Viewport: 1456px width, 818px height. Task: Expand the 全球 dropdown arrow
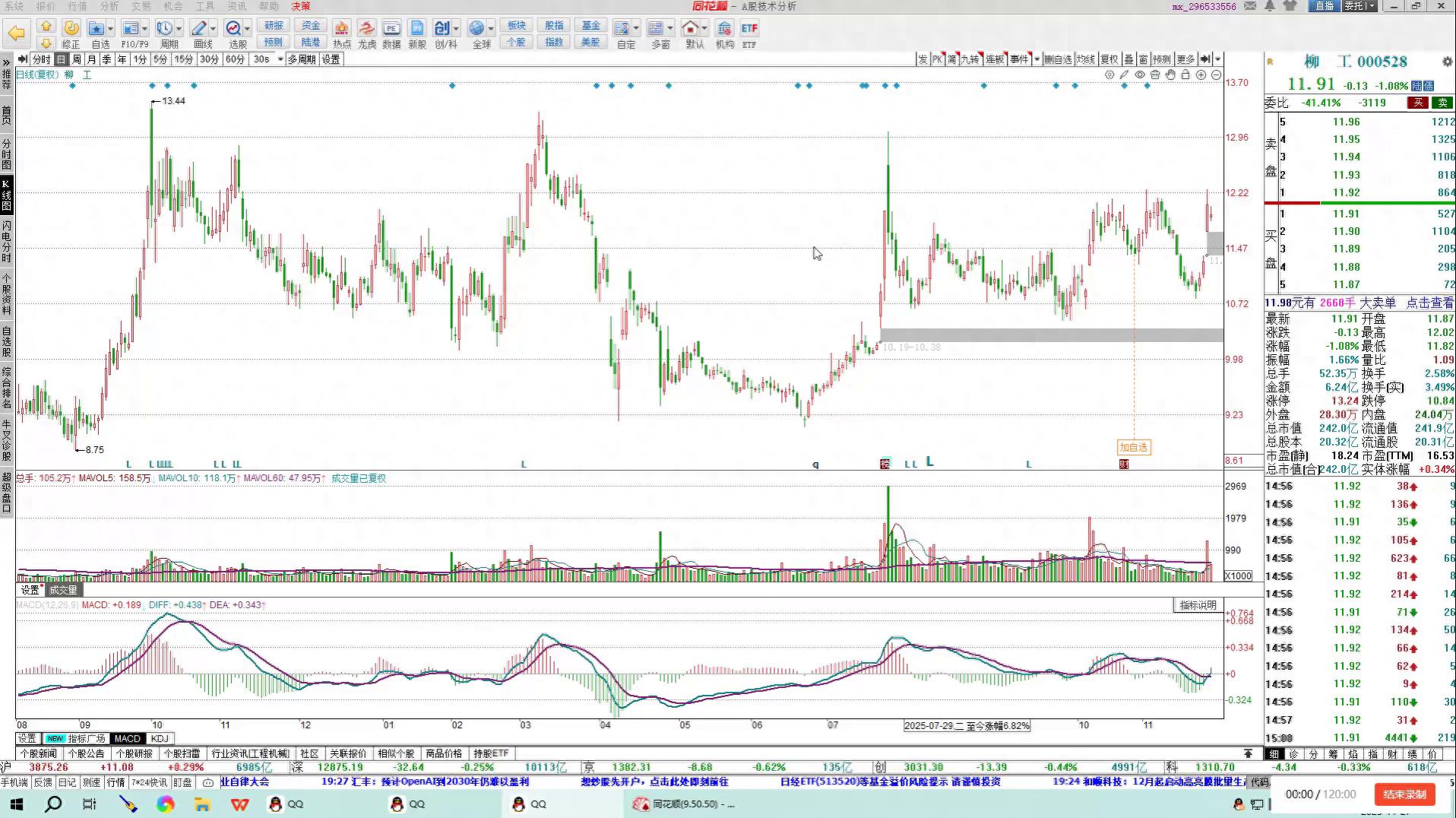tap(491, 29)
